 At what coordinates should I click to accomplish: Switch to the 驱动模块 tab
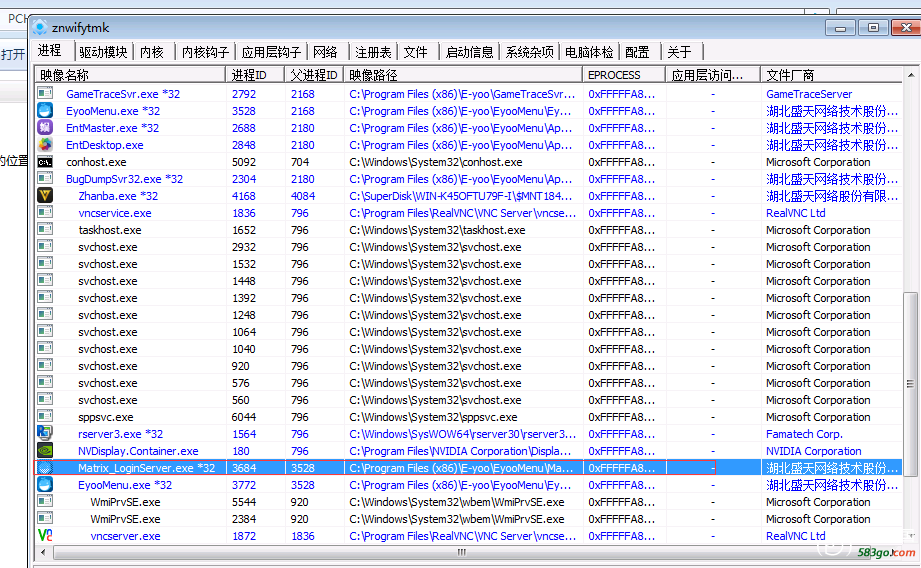click(x=103, y=52)
